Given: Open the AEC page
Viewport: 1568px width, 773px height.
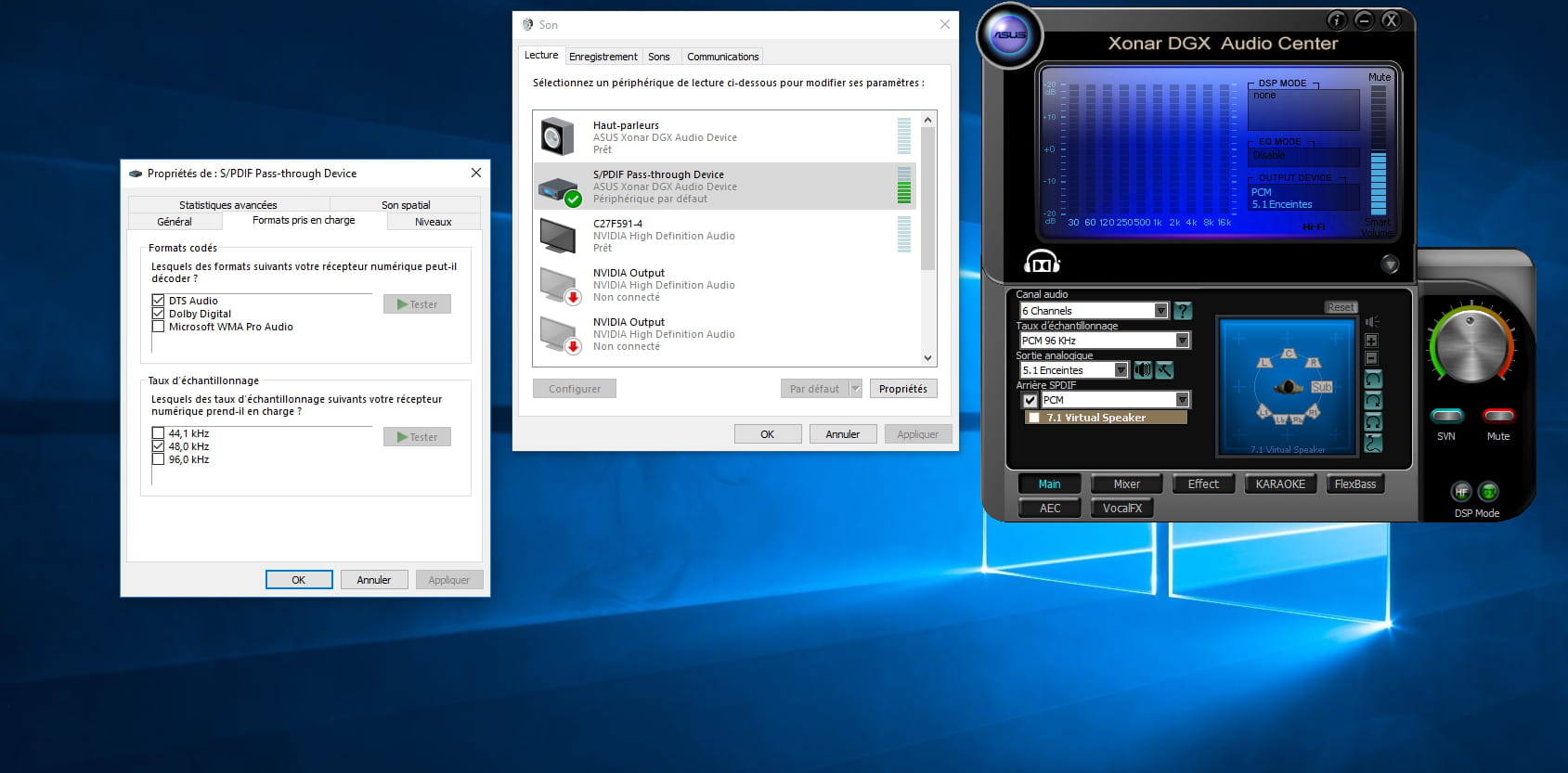Looking at the screenshot, I should click(x=1050, y=509).
